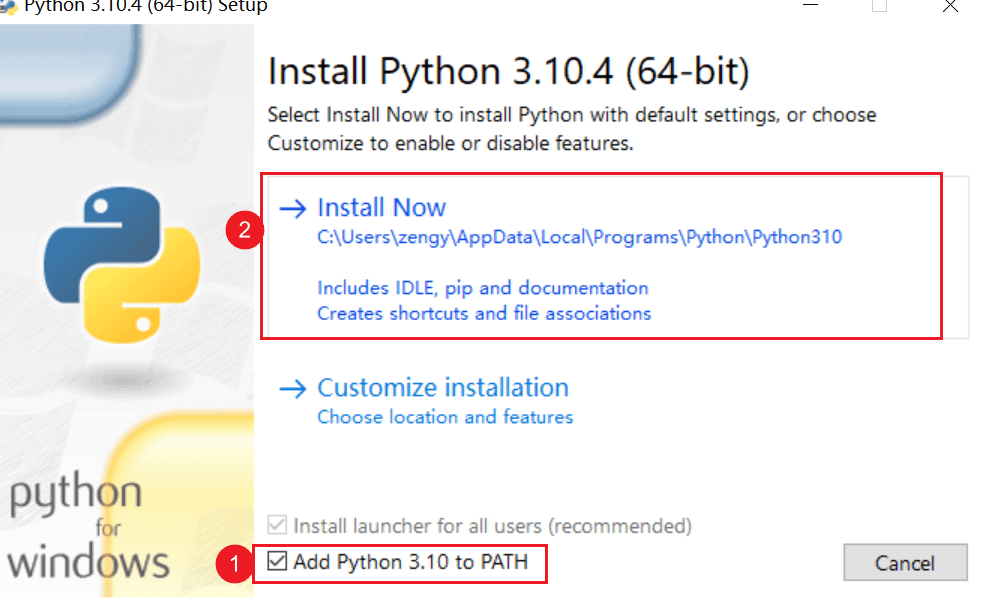Click the 'python for windows' wordmark
The image size is (982, 599).
(89, 528)
